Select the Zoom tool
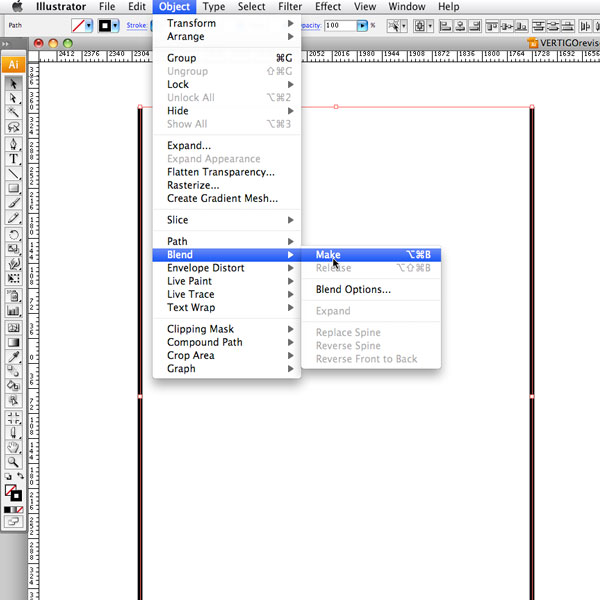 [x=13, y=462]
